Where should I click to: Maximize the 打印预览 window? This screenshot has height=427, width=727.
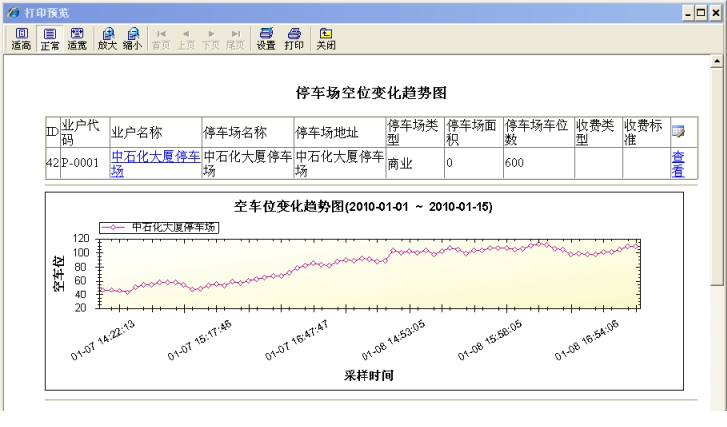click(x=701, y=11)
